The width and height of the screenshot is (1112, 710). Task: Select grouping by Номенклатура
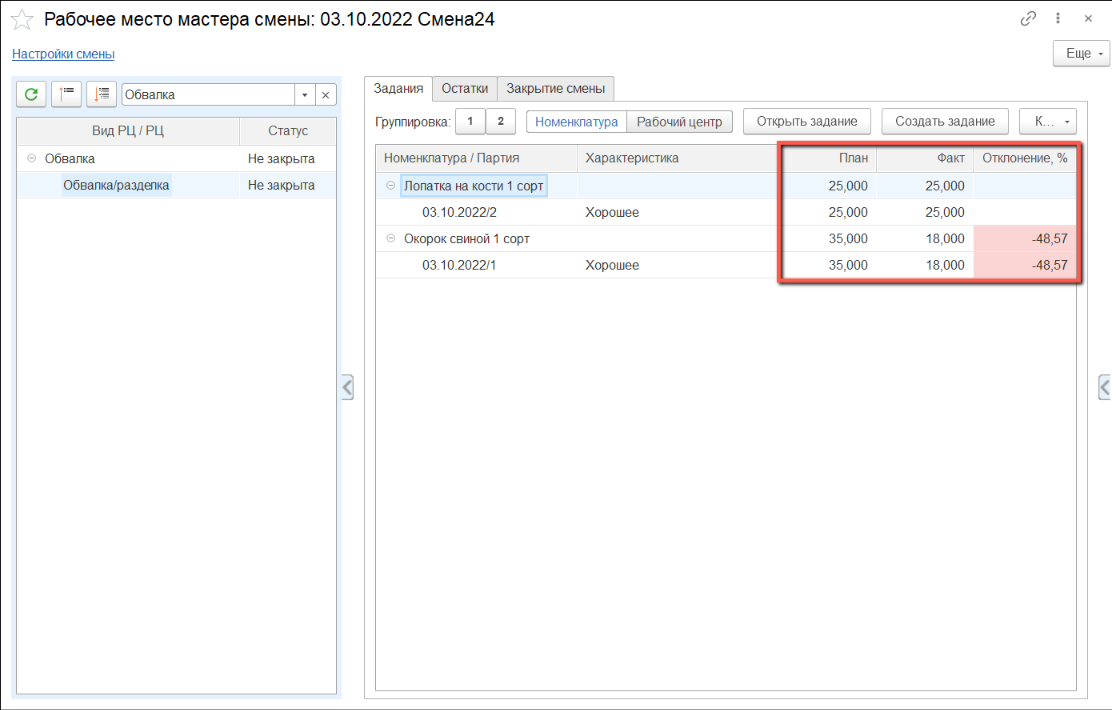[x=576, y=121]
